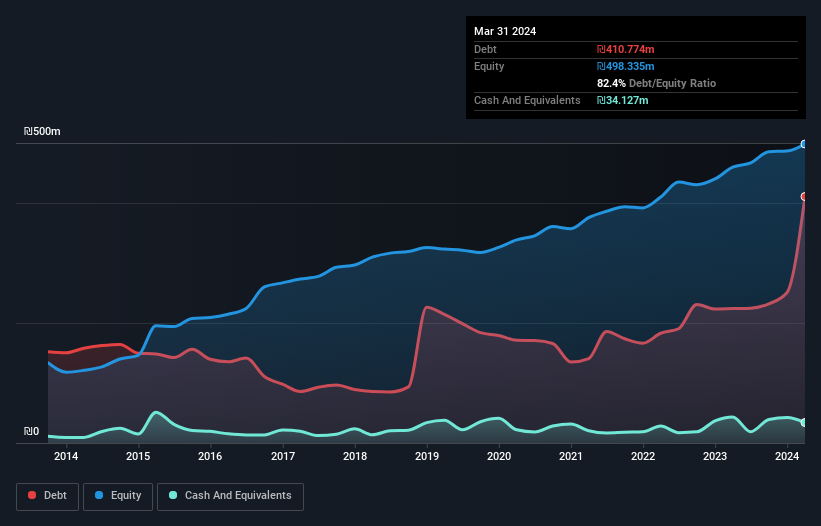Click the 2015 x-axis label
This screenshot has height=526, width=821.
tap(138, 456)
